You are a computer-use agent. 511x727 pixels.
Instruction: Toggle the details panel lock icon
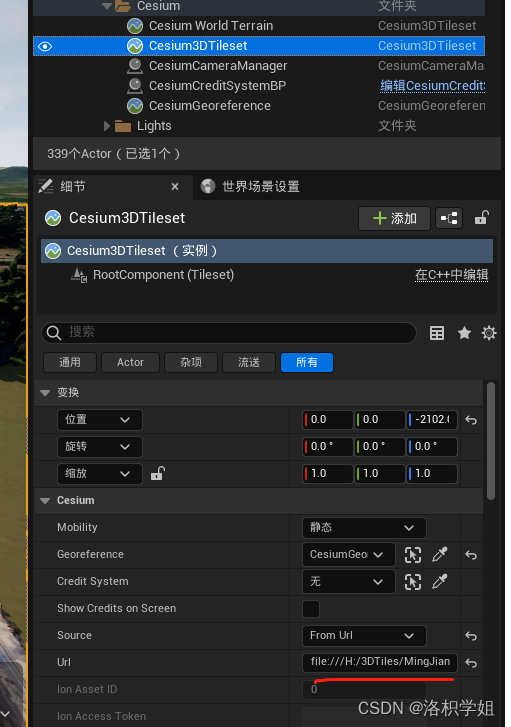coord(482,217)
